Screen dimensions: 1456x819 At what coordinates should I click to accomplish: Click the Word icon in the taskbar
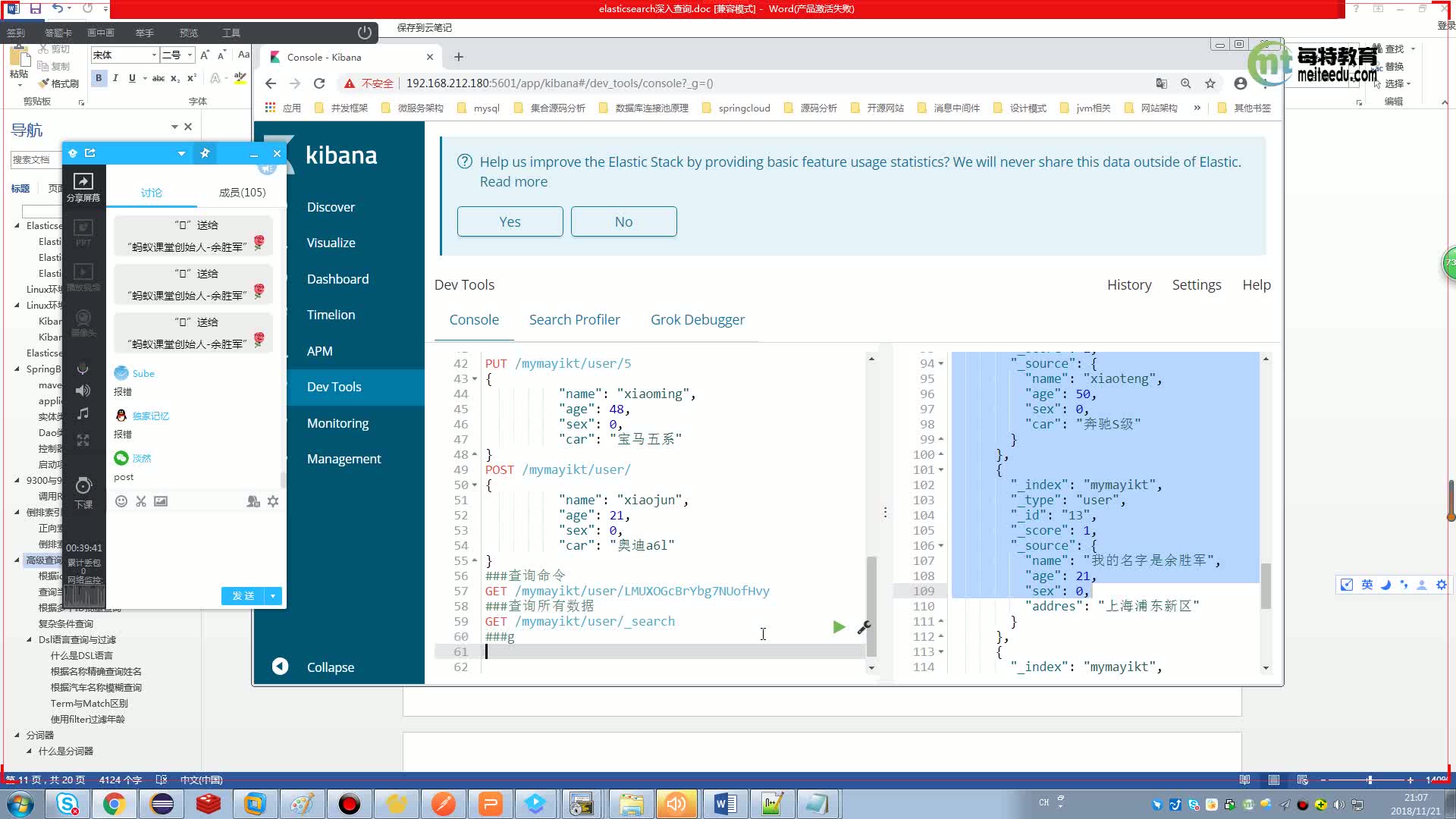coord(725,804)
